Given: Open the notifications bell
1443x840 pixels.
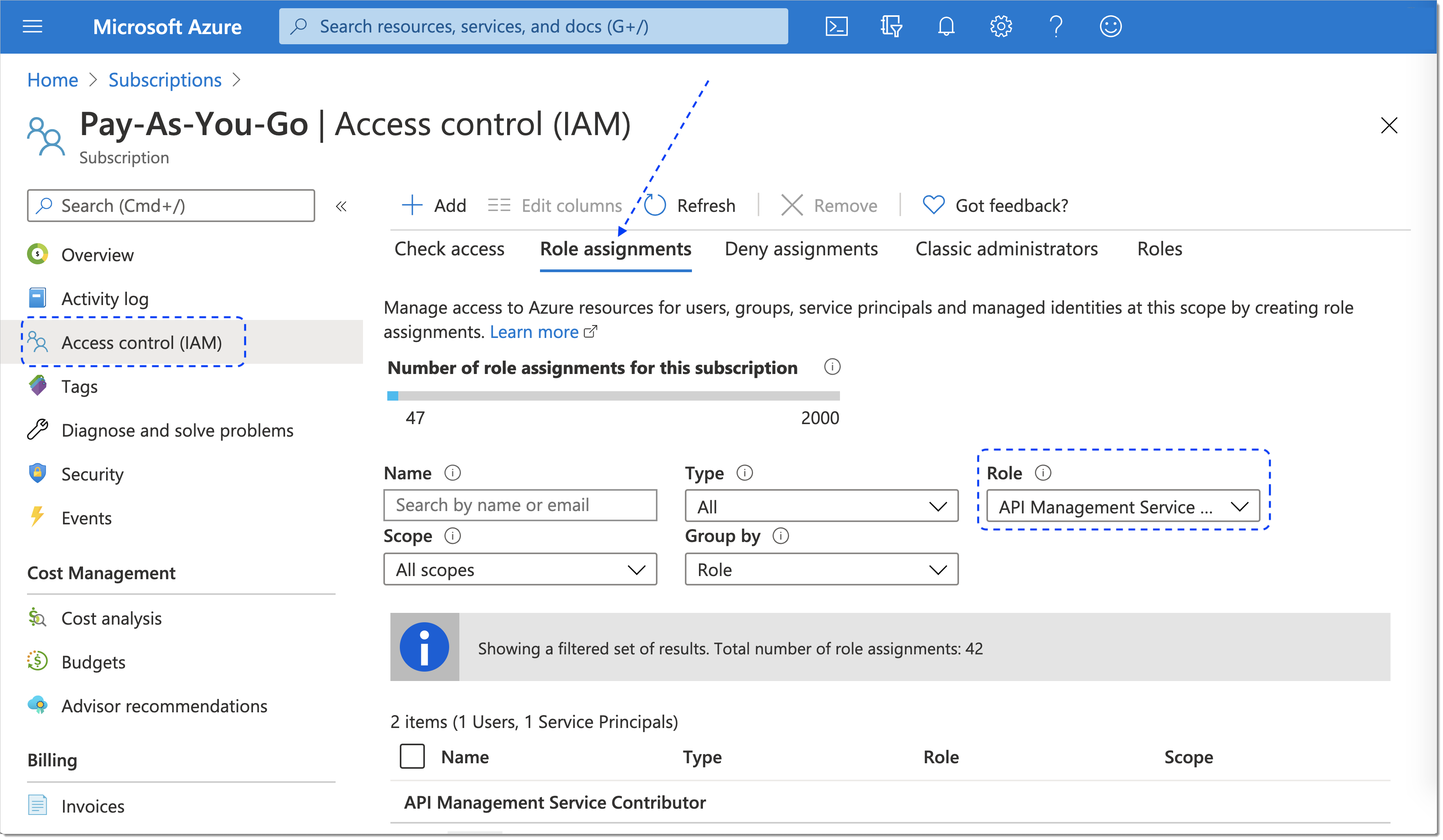Looking at the screenshot, I should click(946, 26).
